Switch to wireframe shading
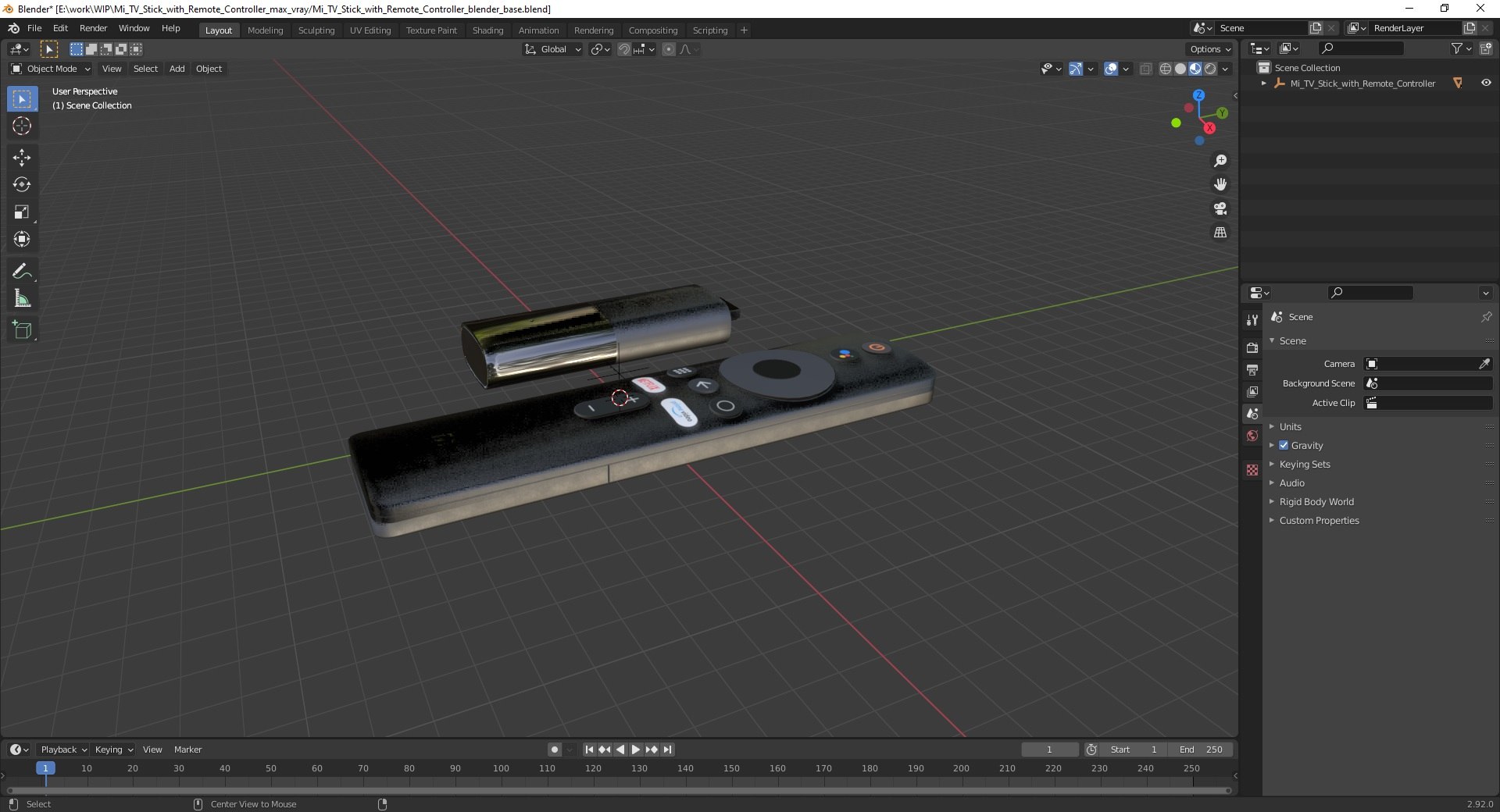Image resolution: width=1500 pixels, height=812 pixels. (1166, 69)
